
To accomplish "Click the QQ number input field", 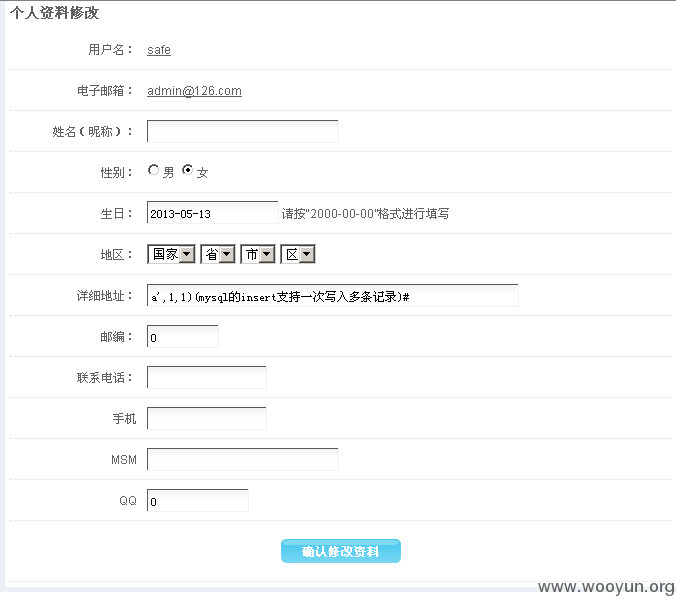I will (197, 500).
